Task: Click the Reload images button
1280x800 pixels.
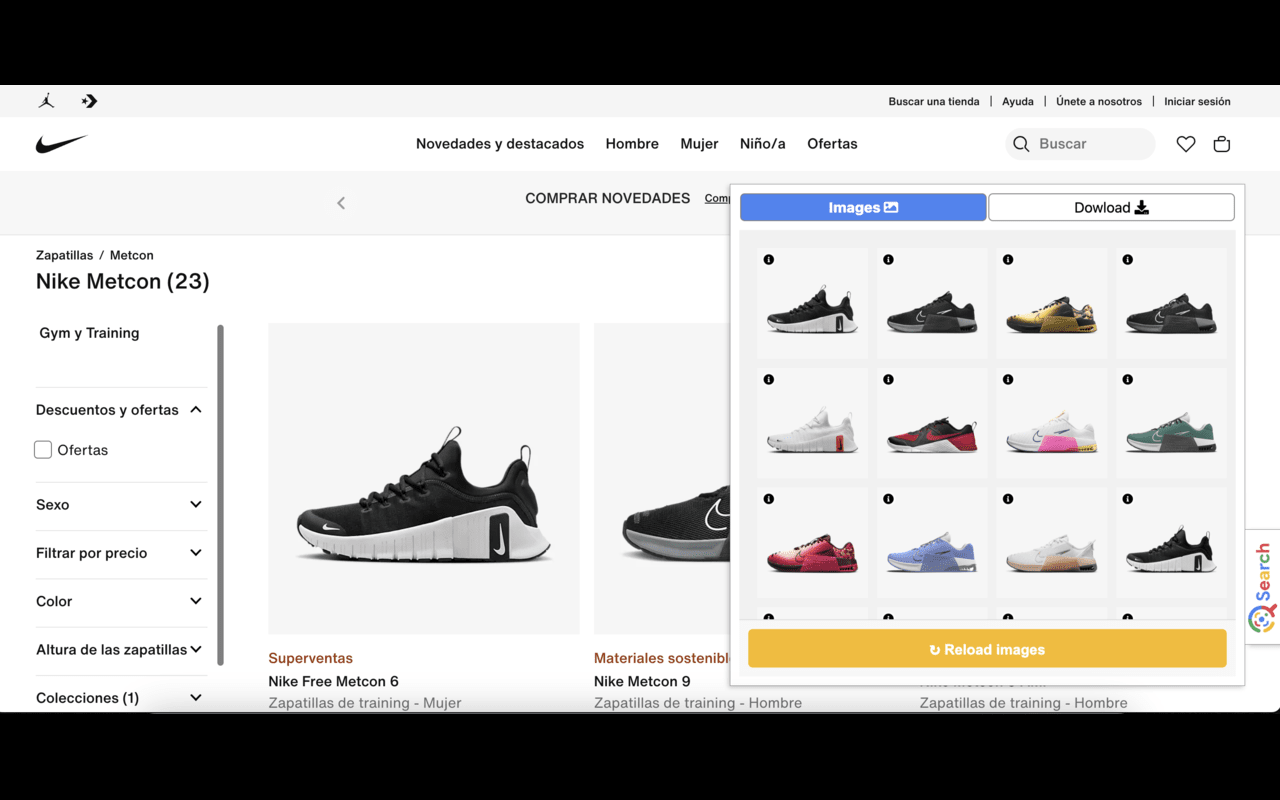Action: coord(987,648)
